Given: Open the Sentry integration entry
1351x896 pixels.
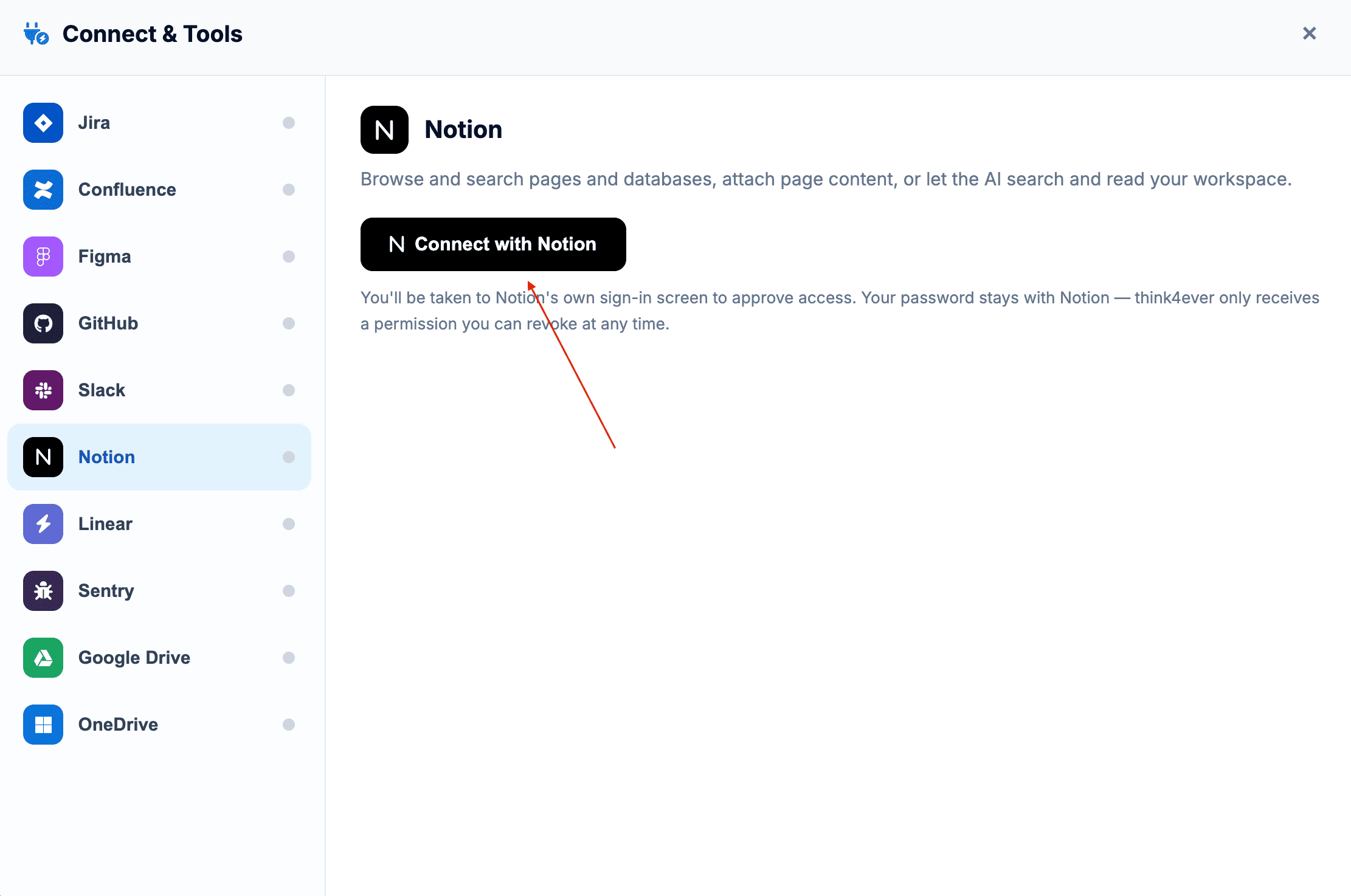Looking at the screenshot, I should [x=159, y=591].
